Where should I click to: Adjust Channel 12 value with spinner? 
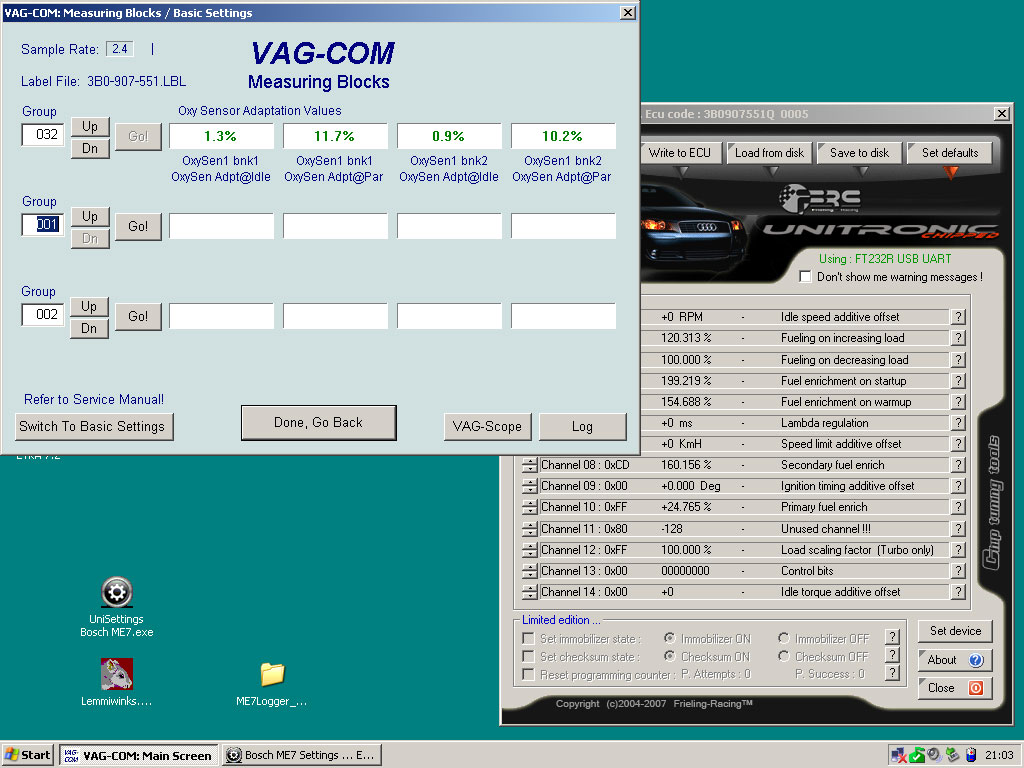[530, 550]
